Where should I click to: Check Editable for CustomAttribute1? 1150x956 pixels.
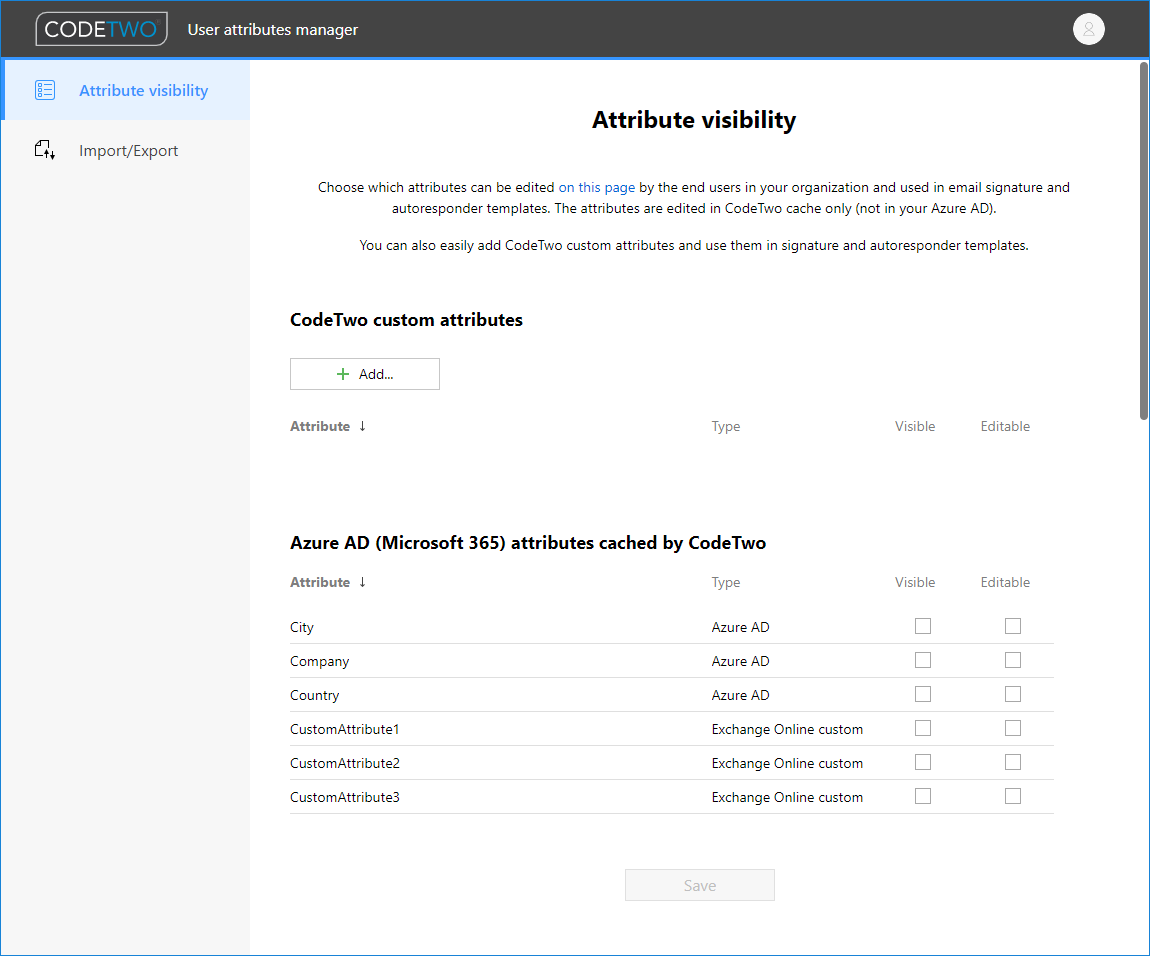pyautogui.click(x=1013, y=728)
